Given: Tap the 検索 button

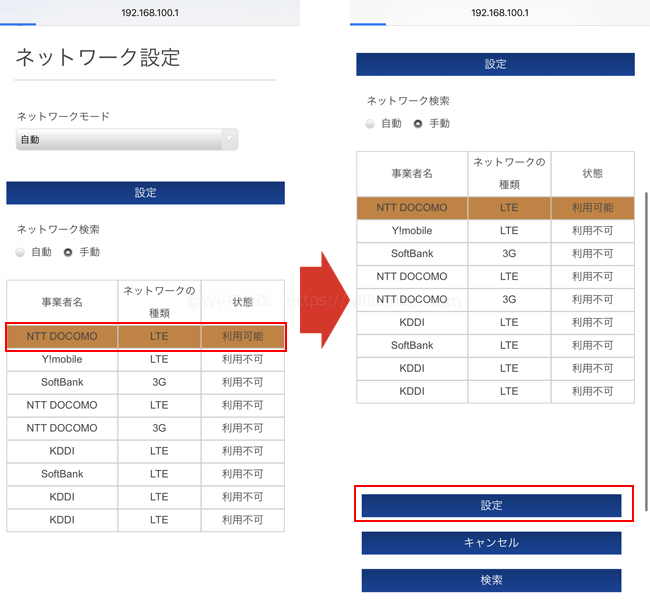Looking at the screenshot, I should pos(492,580).
